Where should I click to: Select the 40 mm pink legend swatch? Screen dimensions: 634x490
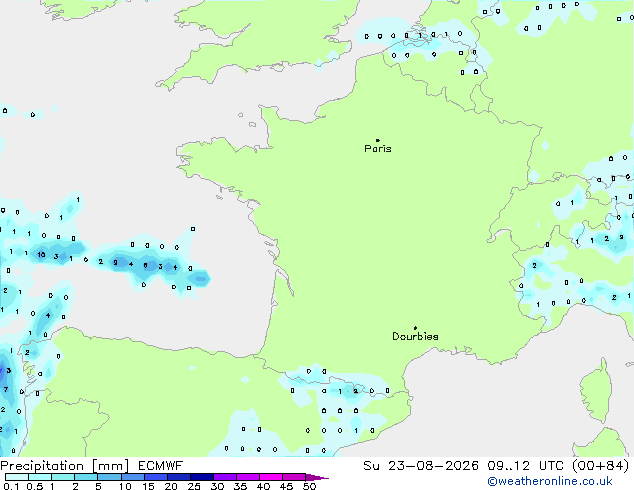271,477
